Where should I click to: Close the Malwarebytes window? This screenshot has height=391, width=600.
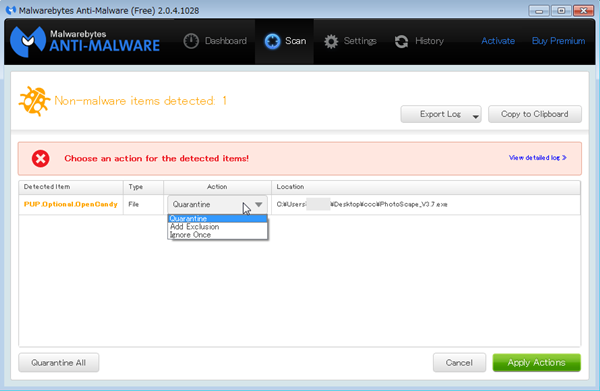(x=584, y=11)
